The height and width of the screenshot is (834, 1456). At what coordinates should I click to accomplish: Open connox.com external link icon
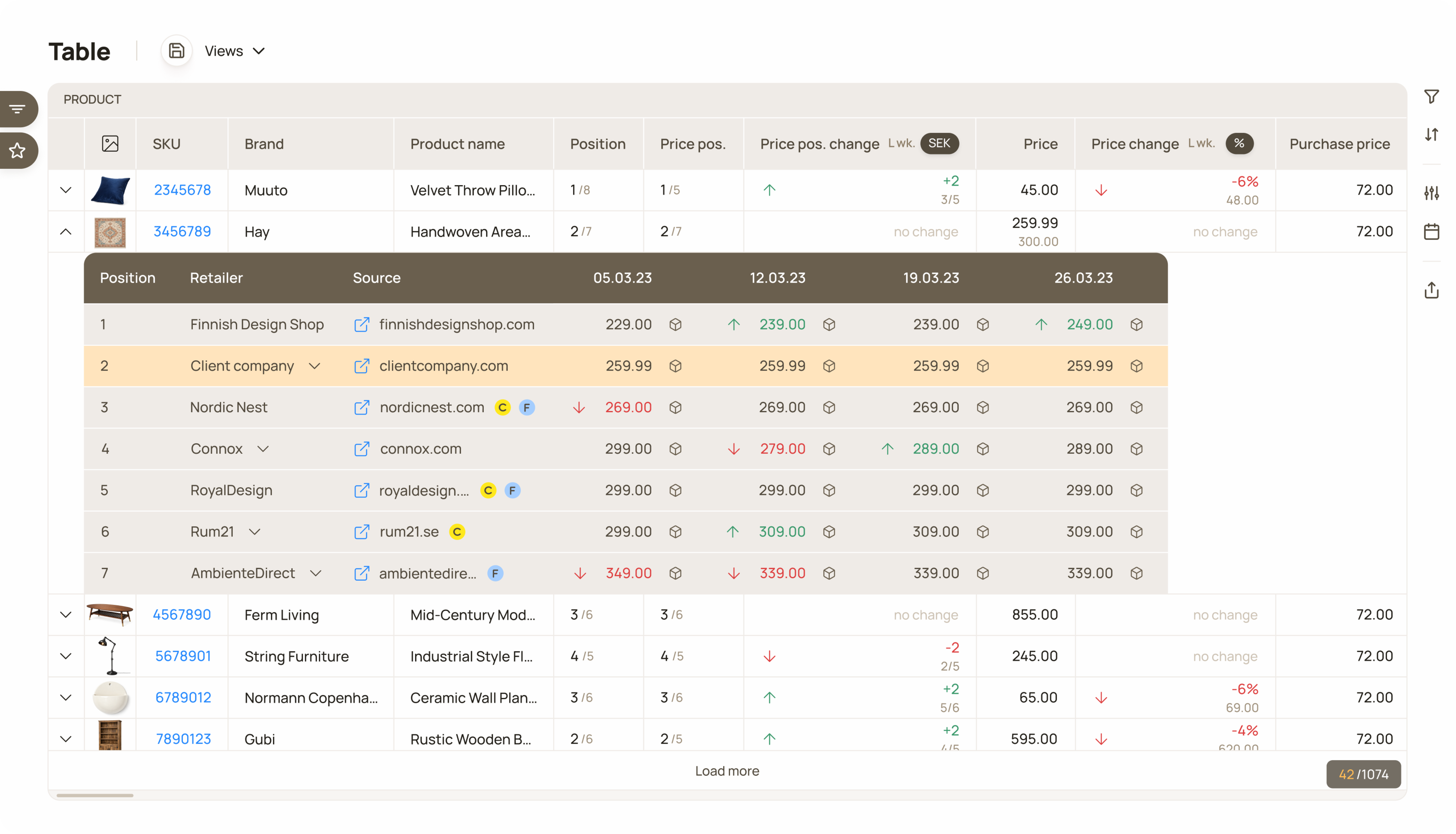click(x=361, y=449)
